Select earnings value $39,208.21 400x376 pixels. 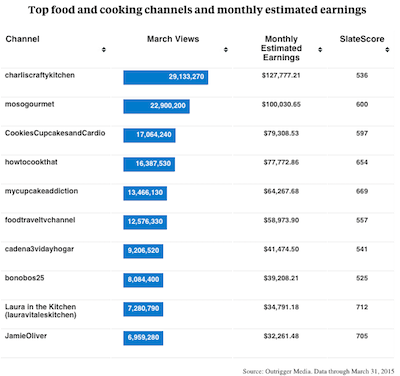click(281, 278)
